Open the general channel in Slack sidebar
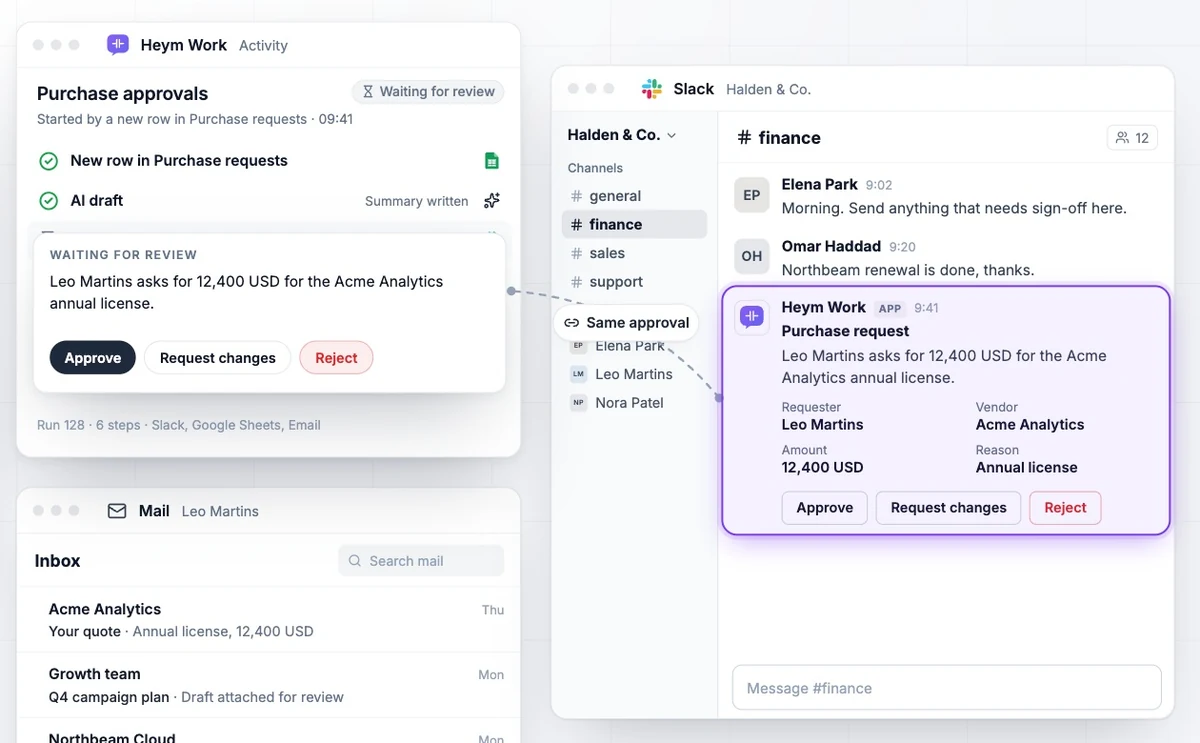The height and width of the screenshot is (743, 1200). point(634,196)
